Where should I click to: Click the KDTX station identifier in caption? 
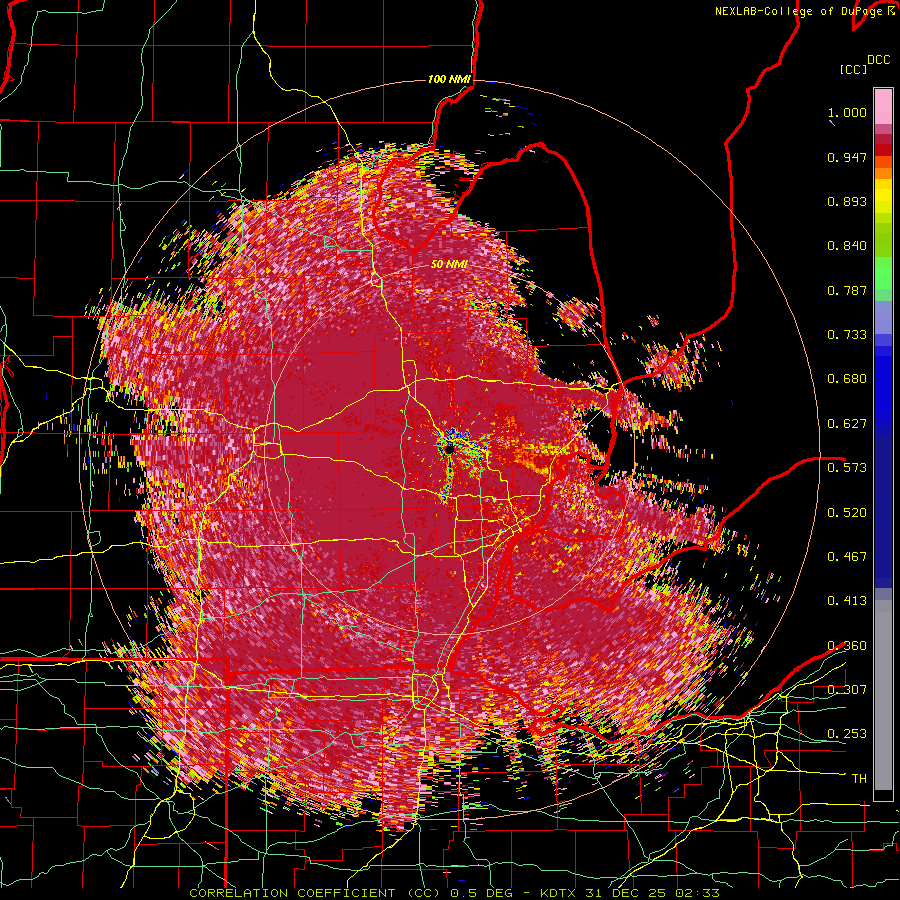click(x=559, y=893)
